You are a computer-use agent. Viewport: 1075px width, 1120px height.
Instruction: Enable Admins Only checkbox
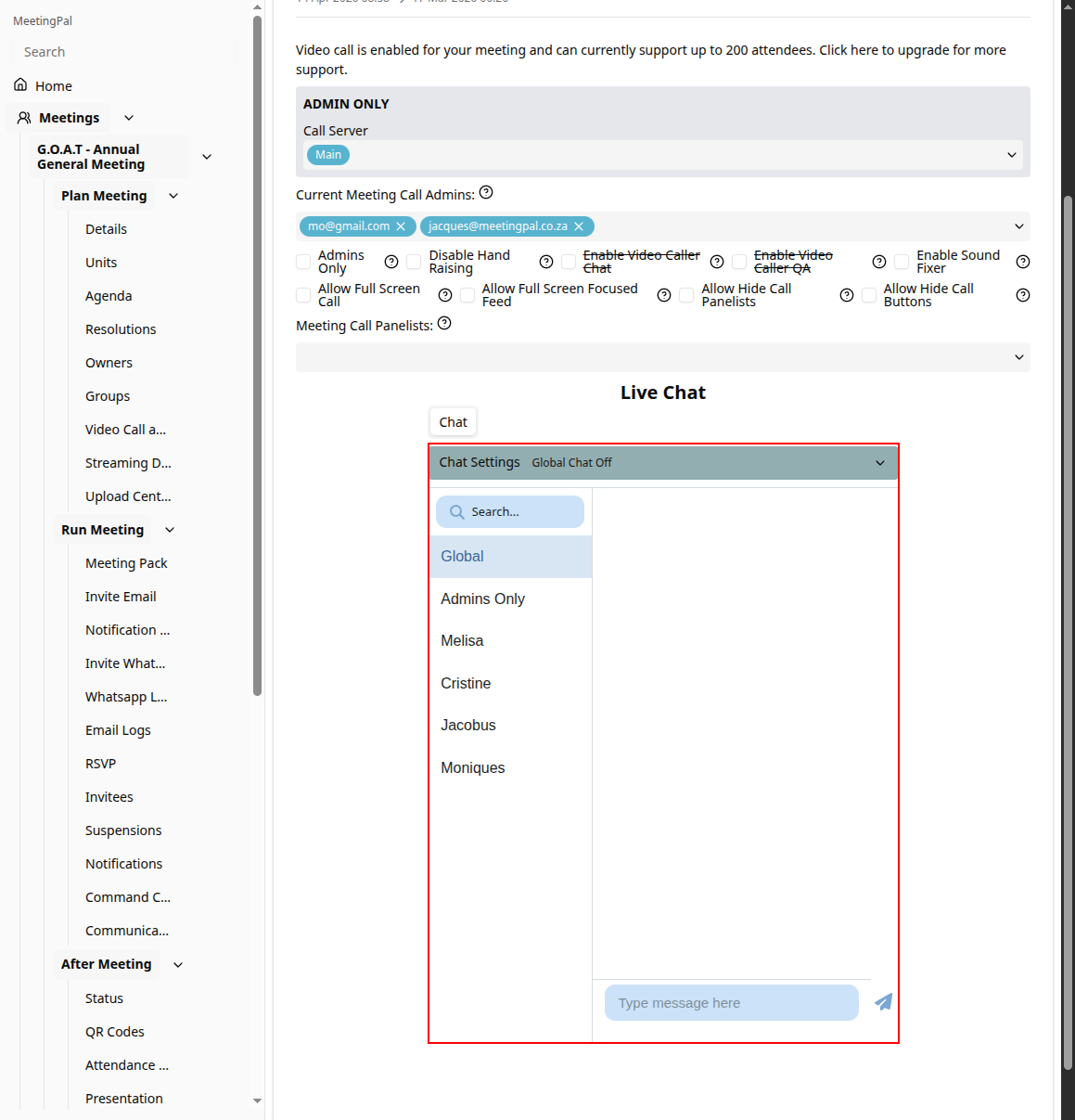pyautogui.click(x=303, y=262)
